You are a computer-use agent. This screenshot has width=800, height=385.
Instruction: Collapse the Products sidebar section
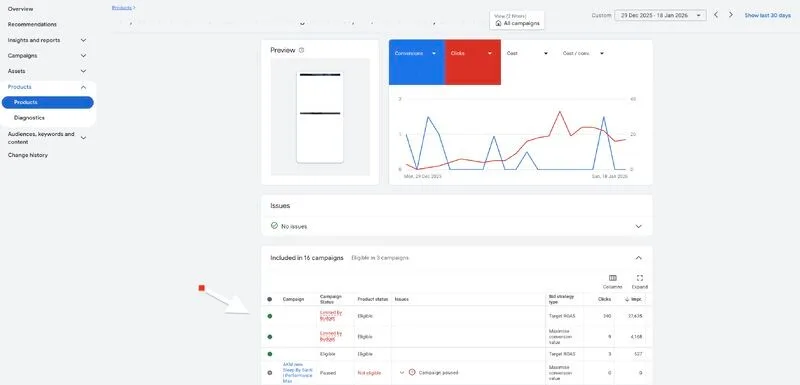tap(84, 87)
